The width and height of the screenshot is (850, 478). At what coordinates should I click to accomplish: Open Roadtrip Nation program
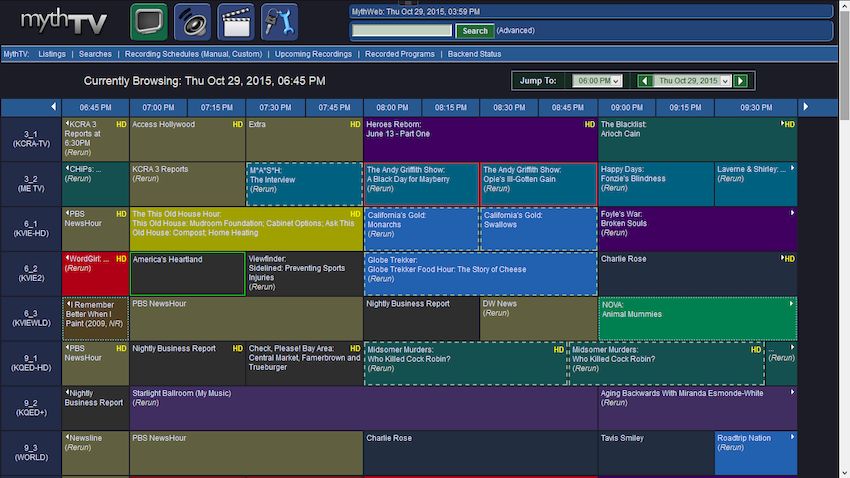(x=756, y=453)
